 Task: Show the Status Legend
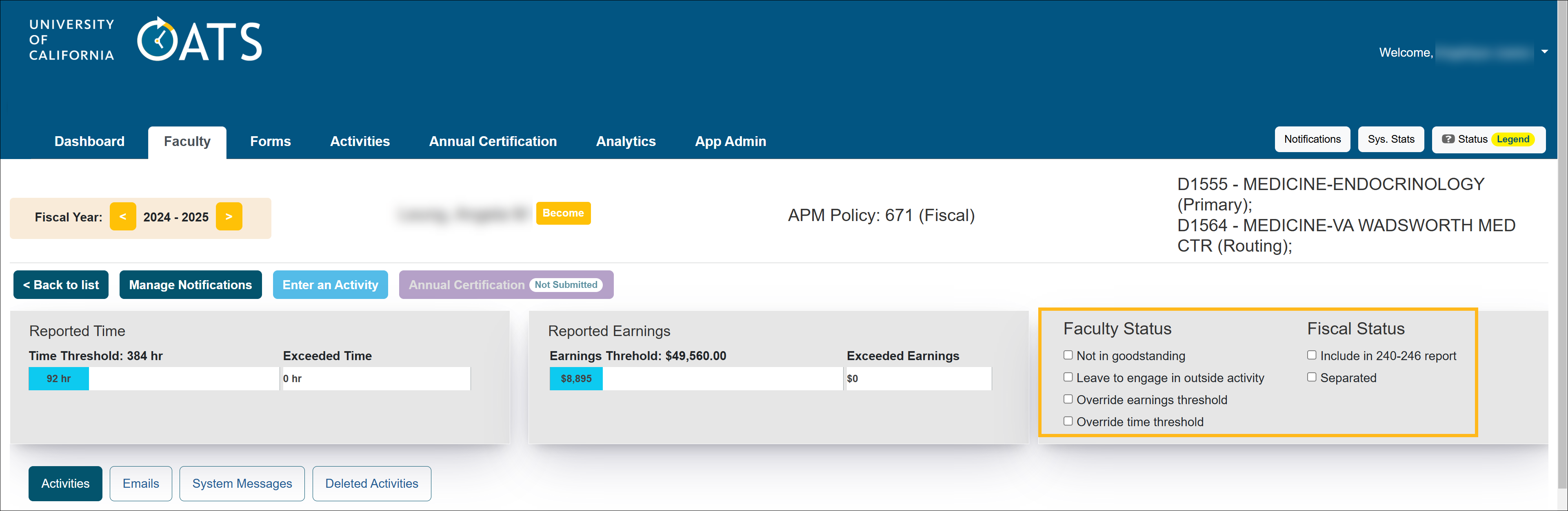coord(1488,139)
